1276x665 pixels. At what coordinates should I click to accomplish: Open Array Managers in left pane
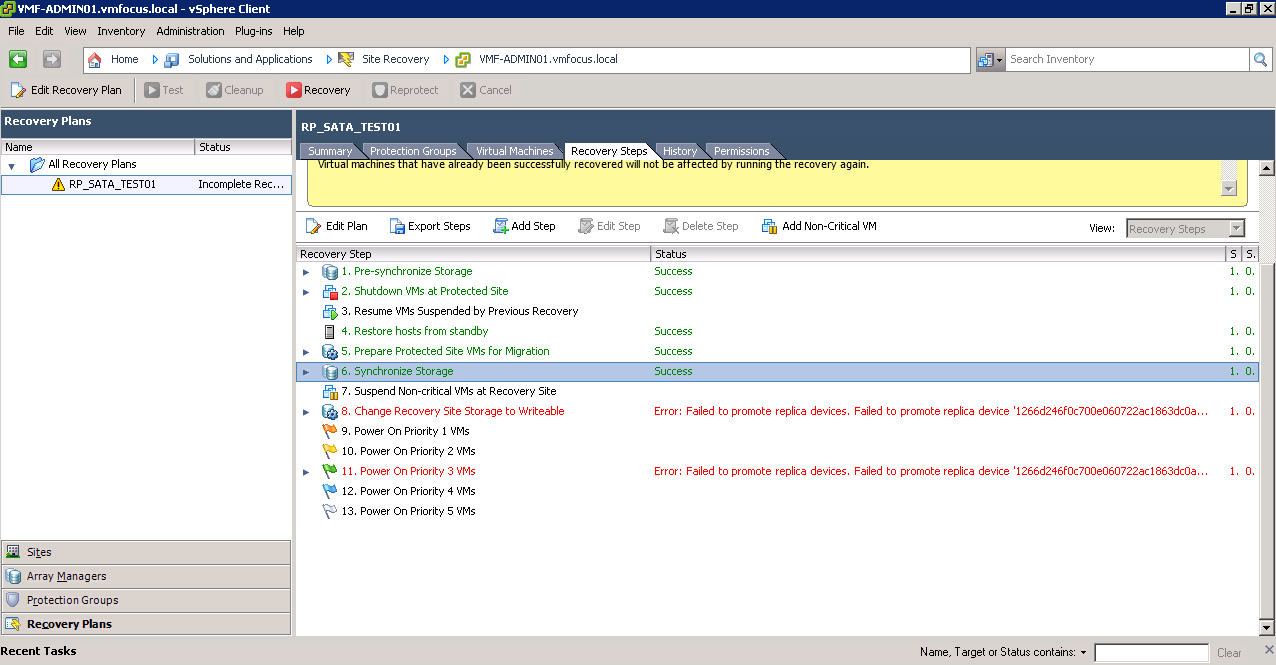click(x=66, y=576)
